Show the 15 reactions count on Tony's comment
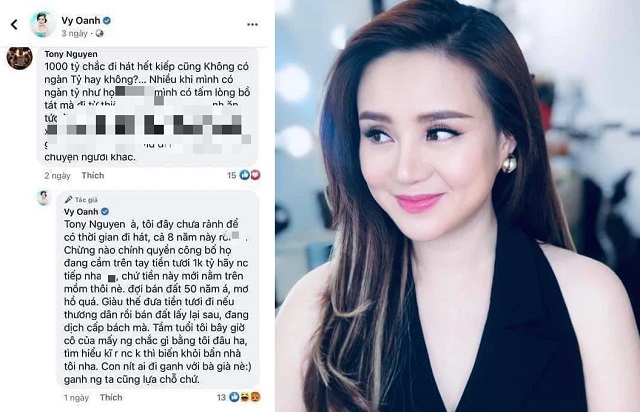Viewport: 640px width, 412px height. [231, 176]
